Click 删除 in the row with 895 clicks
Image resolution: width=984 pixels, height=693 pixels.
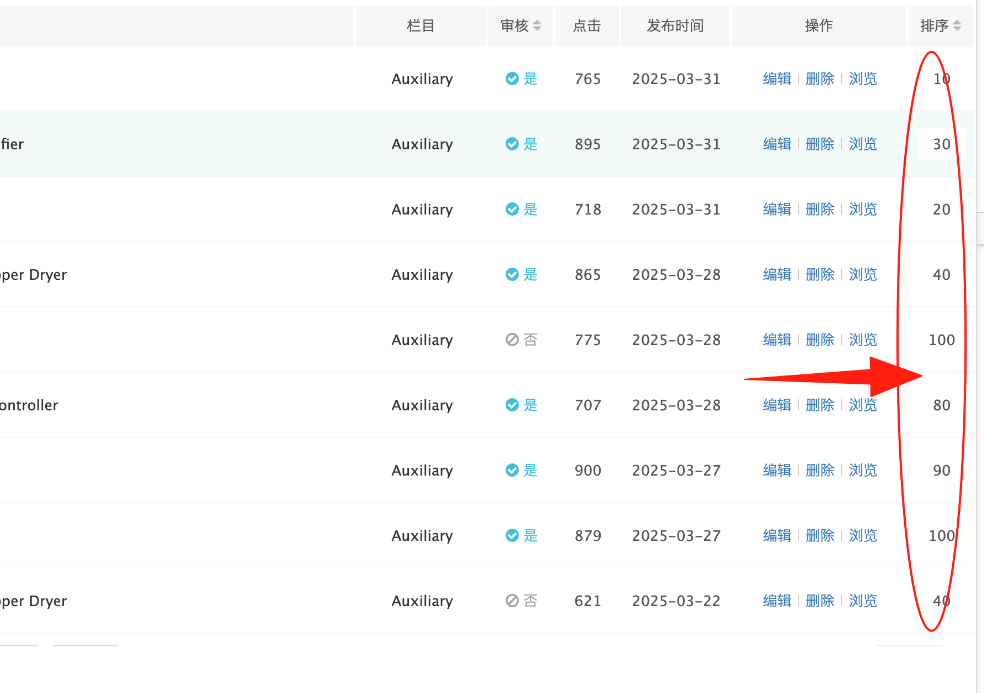coord(820,144)
